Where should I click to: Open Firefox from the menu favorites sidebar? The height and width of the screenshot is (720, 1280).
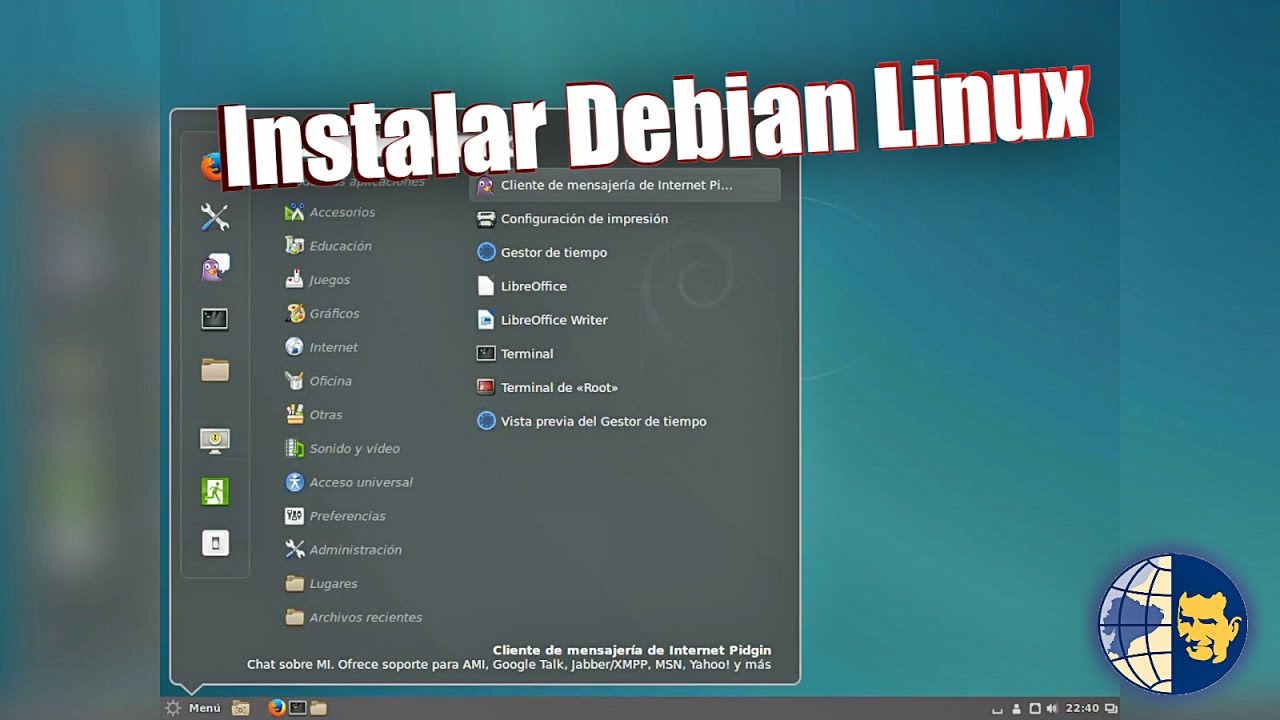[x=213, y=167]
